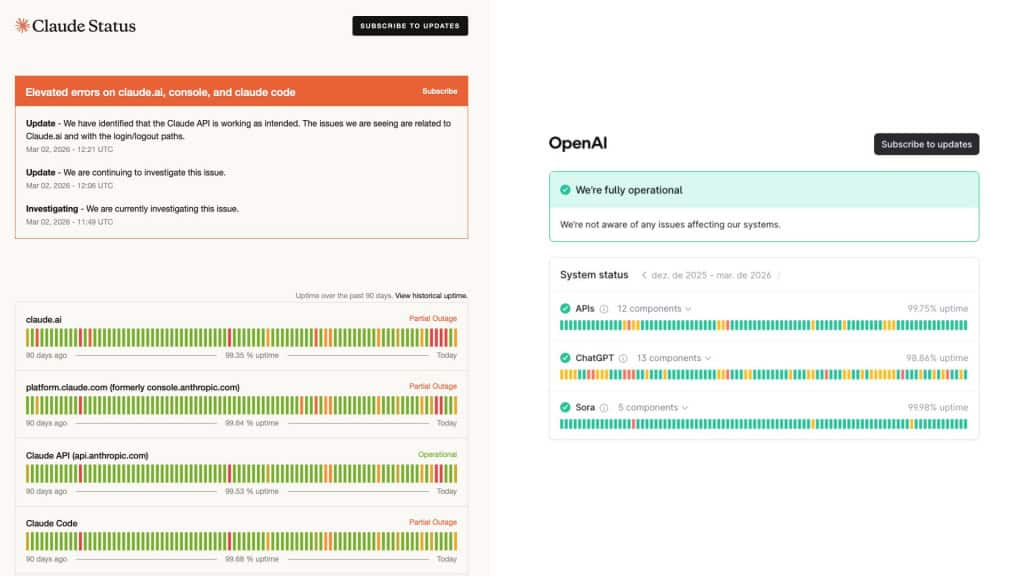Click the green checkmark next to Sora
Viewport: 1024px width, 576px height.
coord(565,408)
